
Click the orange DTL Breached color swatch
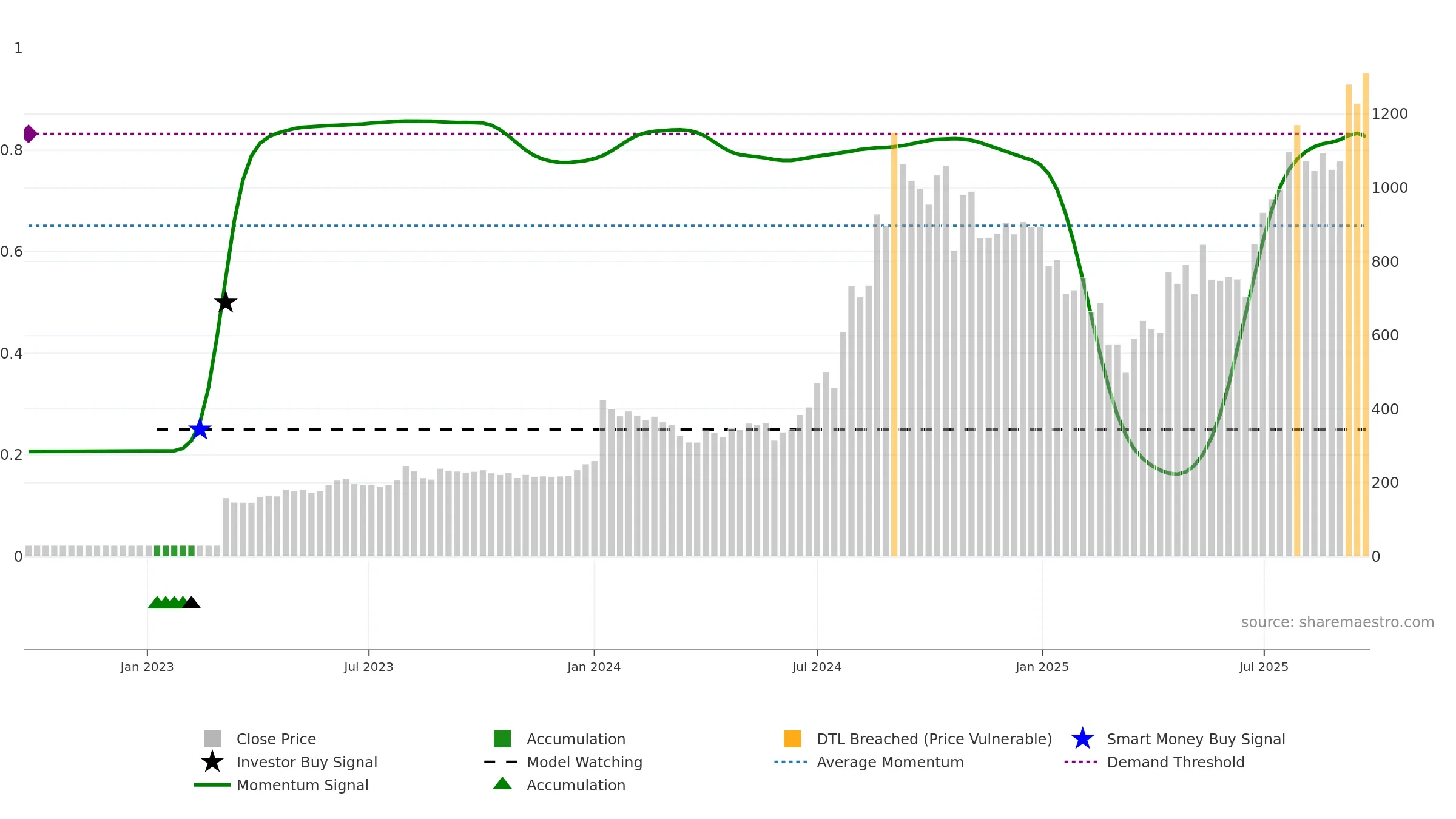(792, 739)
